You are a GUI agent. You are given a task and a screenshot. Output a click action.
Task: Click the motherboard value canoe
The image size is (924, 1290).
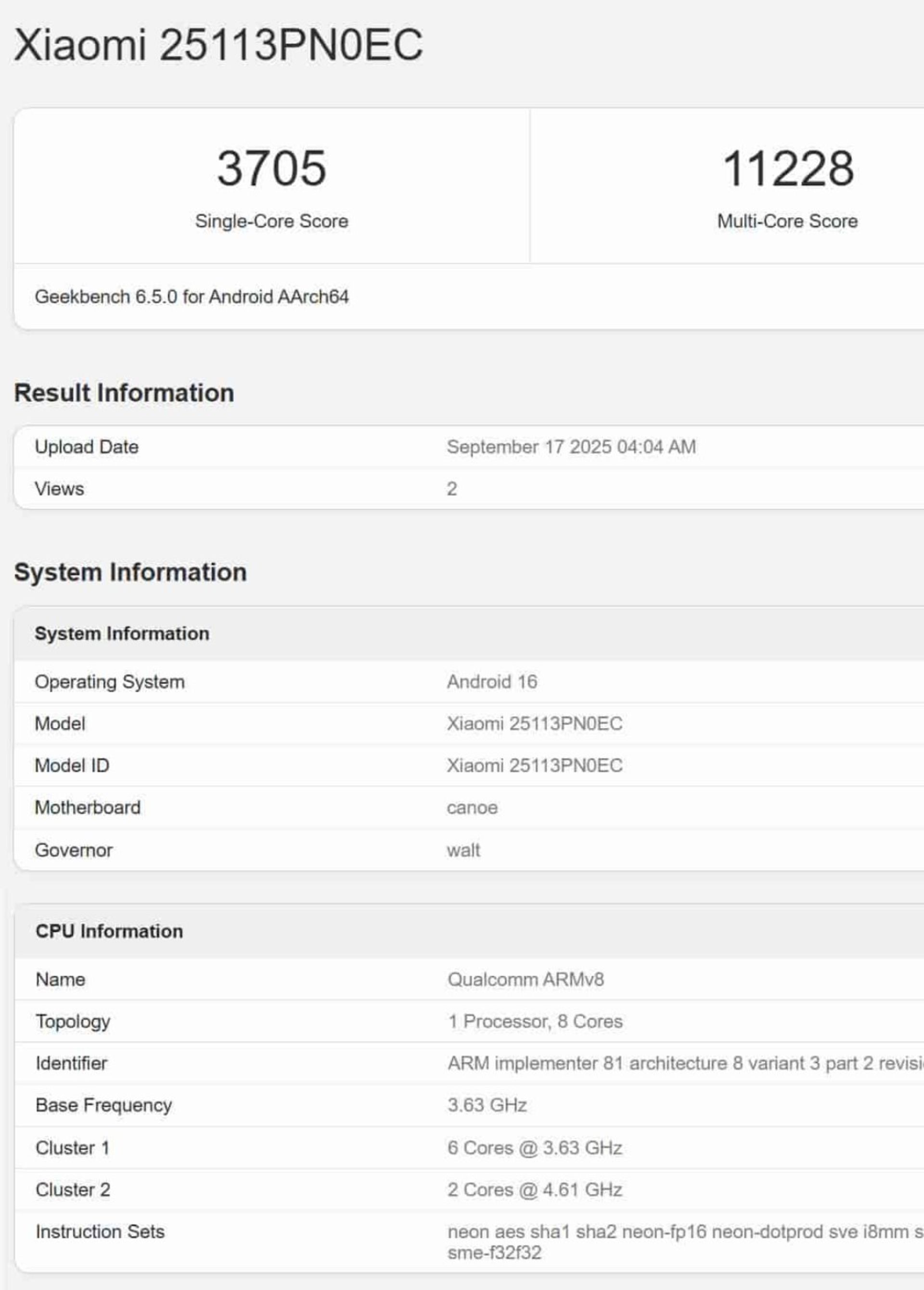click(472, 808)
